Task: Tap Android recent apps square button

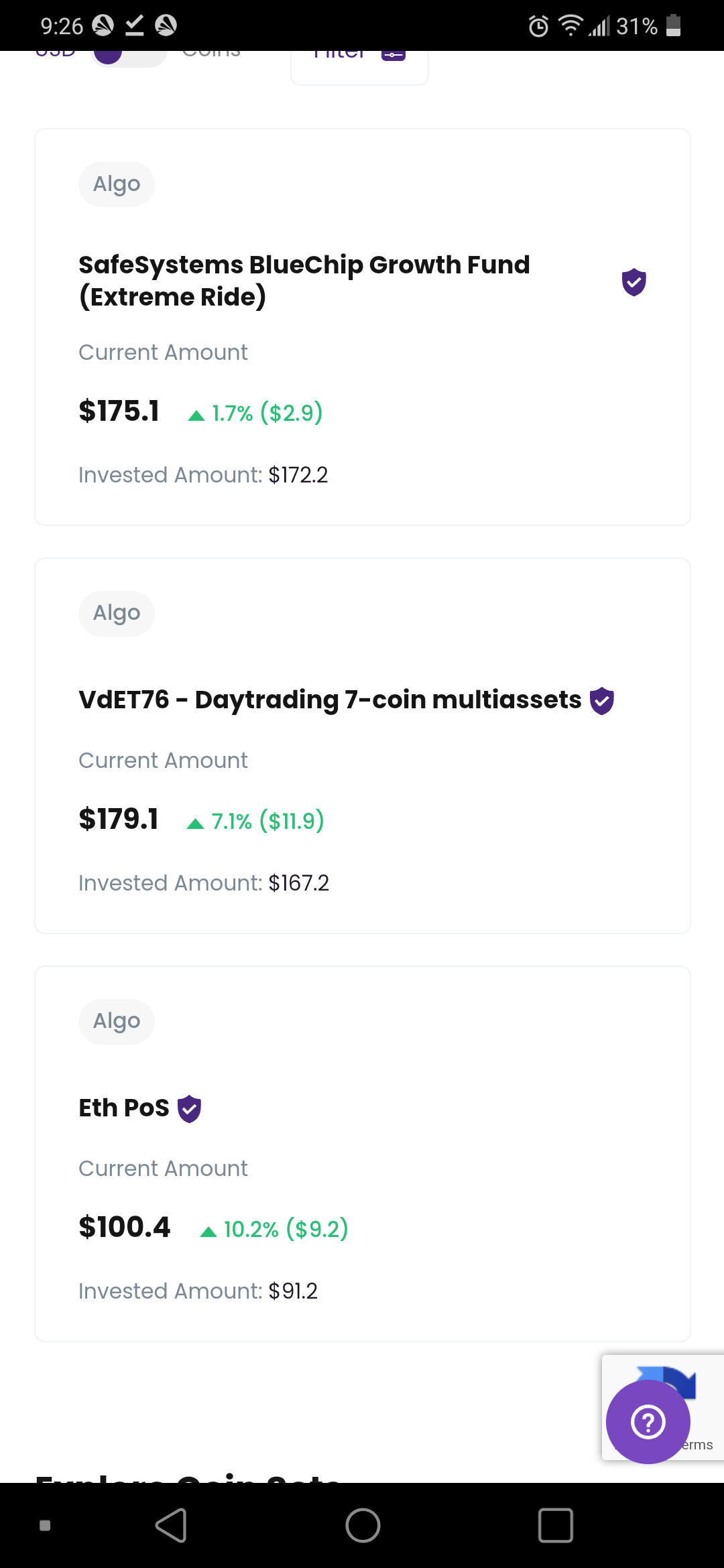Action: (555, 1526)
